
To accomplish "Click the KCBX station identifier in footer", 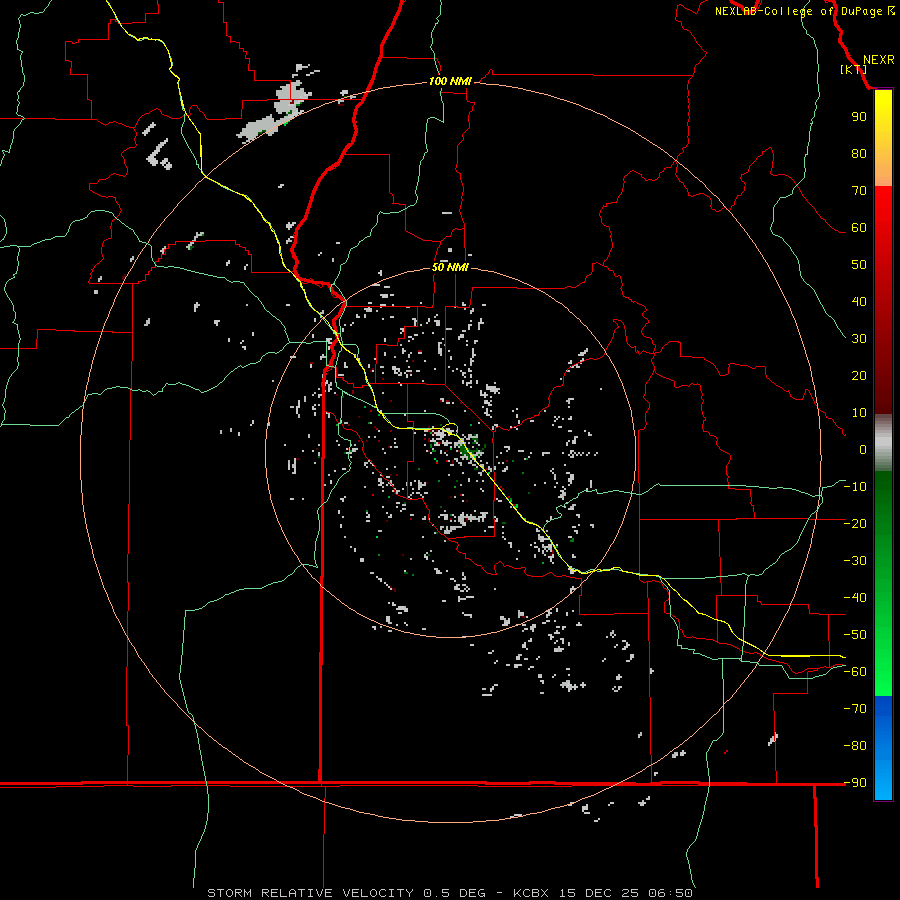I will (530, 893).
